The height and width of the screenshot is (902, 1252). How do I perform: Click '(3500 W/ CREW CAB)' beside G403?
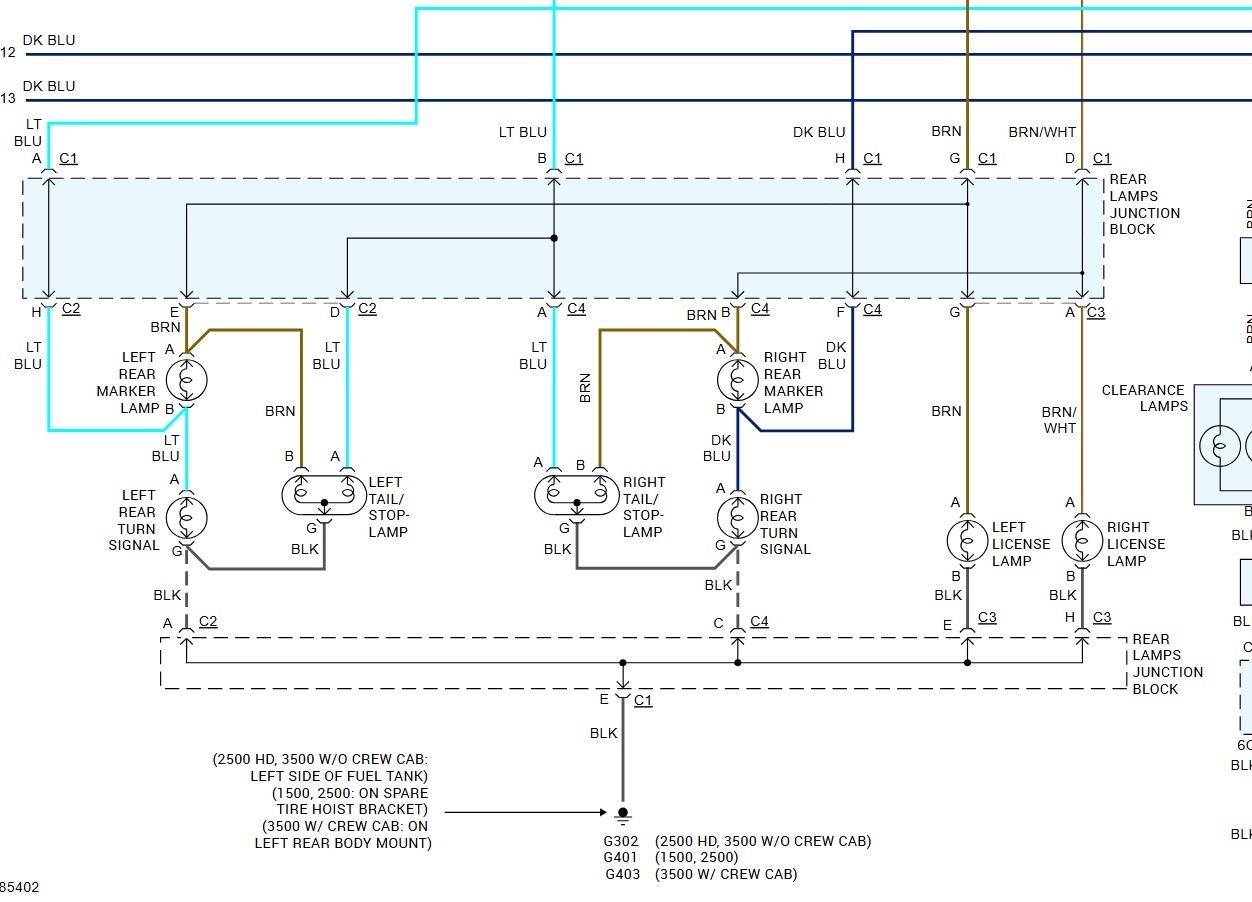point(726,874)
